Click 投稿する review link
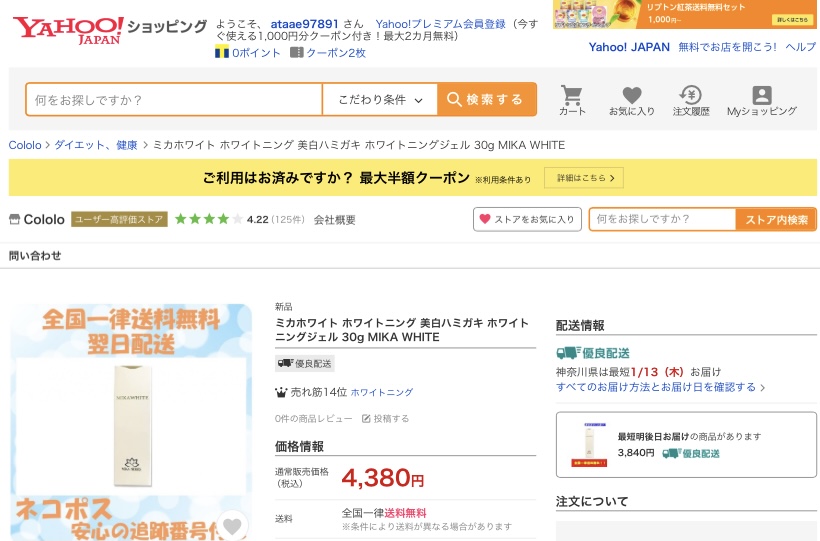The width and height of the screenshot is (820, 541). pos(391,419)
